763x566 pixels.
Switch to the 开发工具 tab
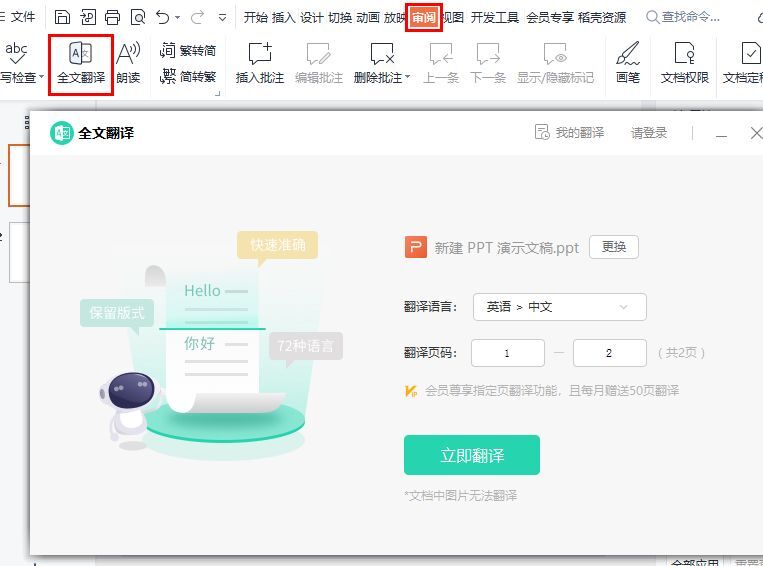pos(495,18)
